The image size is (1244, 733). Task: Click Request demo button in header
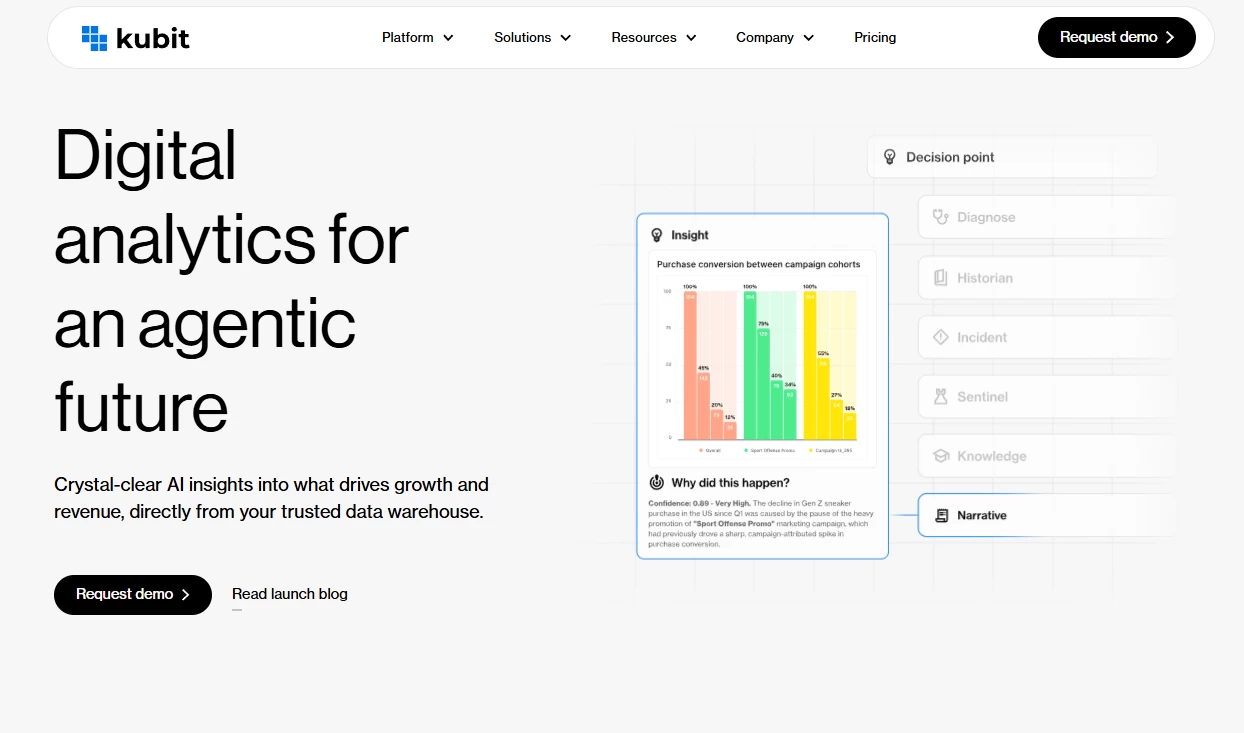pyautogui.click(x=1116, y=38)
